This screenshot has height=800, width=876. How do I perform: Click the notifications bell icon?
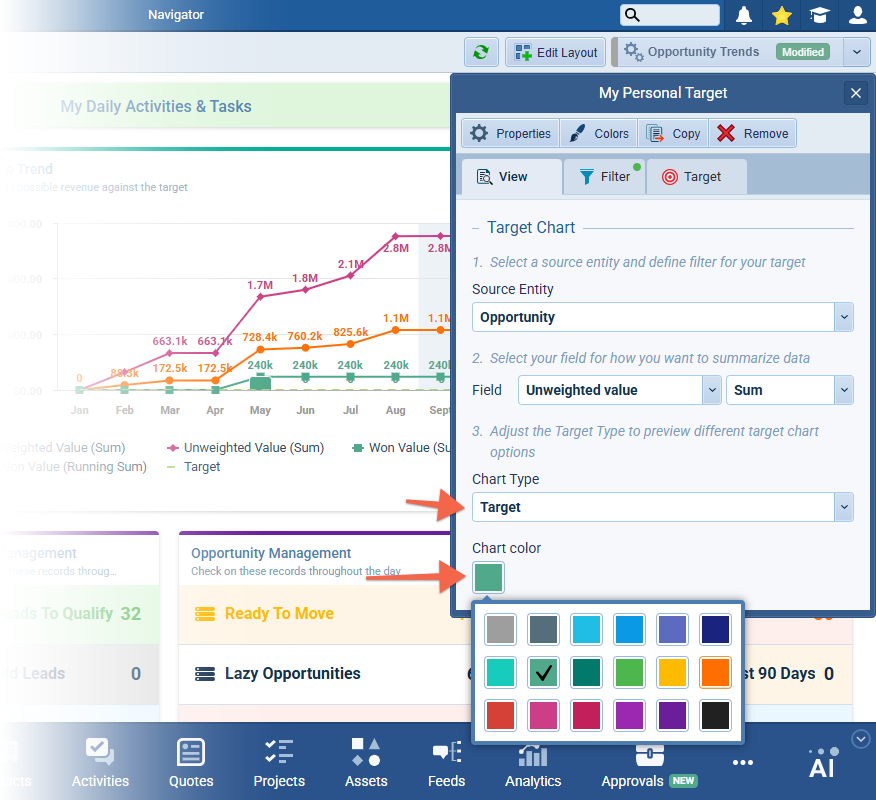(744, 15)
